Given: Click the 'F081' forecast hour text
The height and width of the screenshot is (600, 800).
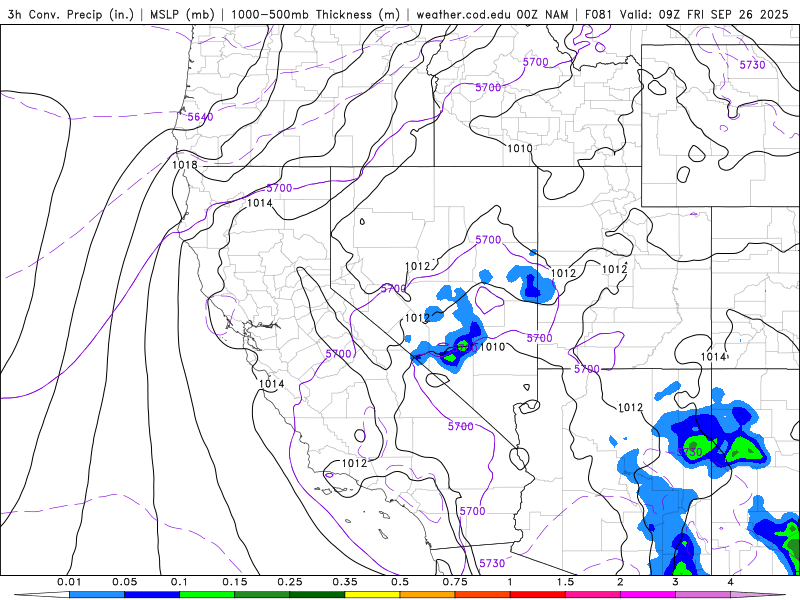Looking at the screenshot, I should (x=598, y=14).
